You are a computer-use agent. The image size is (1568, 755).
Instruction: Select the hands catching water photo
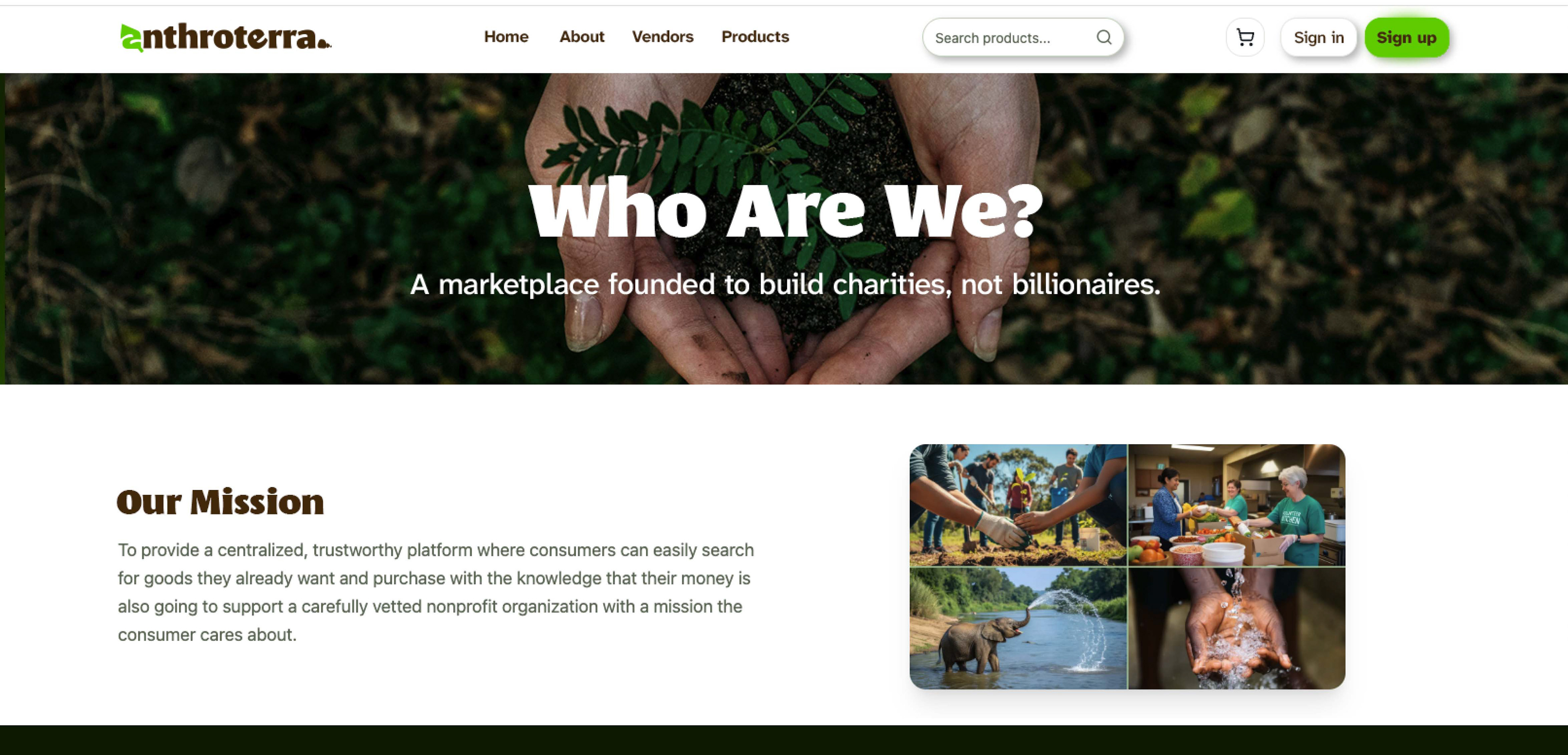pyautogui.click(x=1237, y=628)
